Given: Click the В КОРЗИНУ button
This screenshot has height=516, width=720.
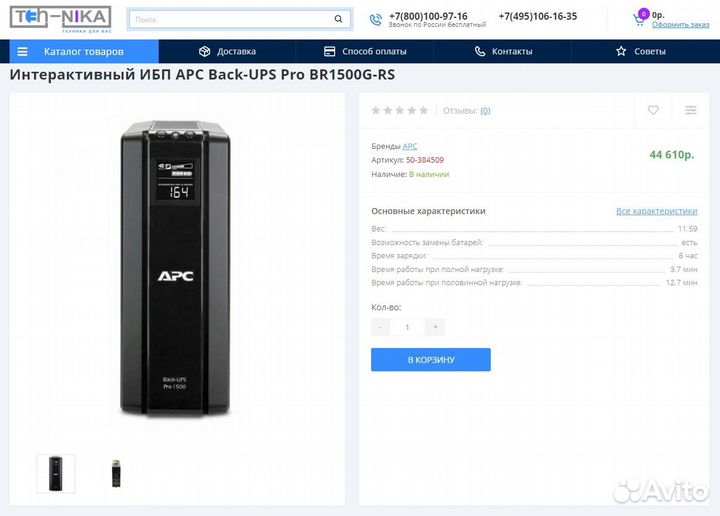Looking at the screenshot, I should click(431, 359).
